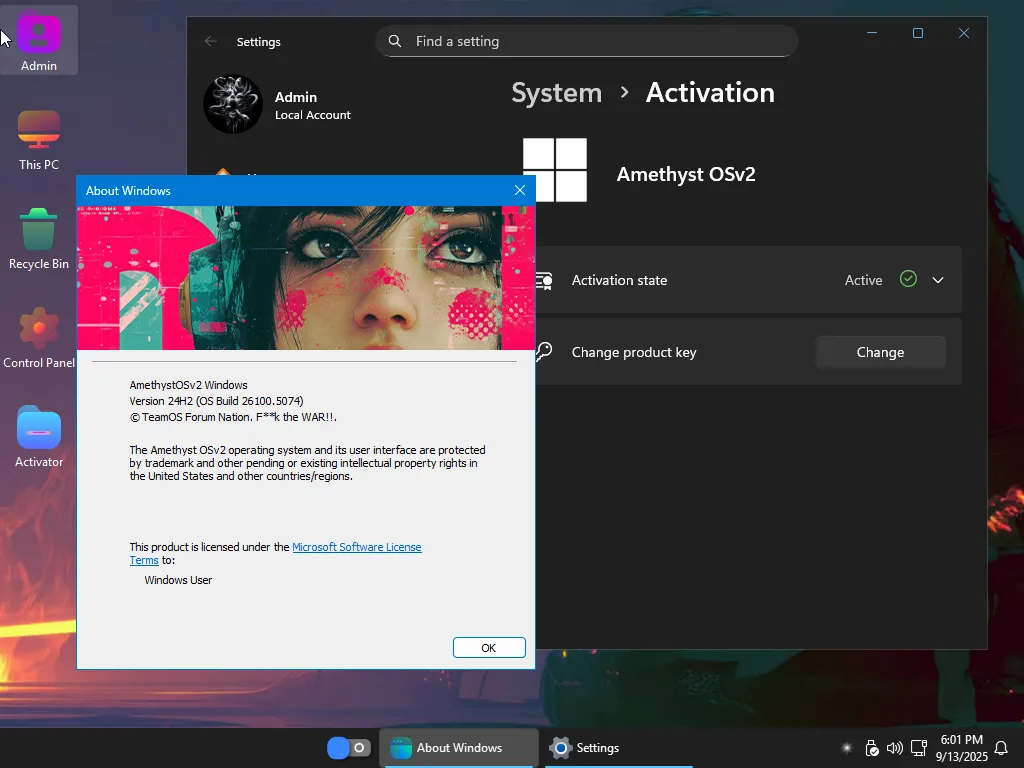Click the green Active checkmark icon
The image size is (1024, 768).
pos(908,279)
